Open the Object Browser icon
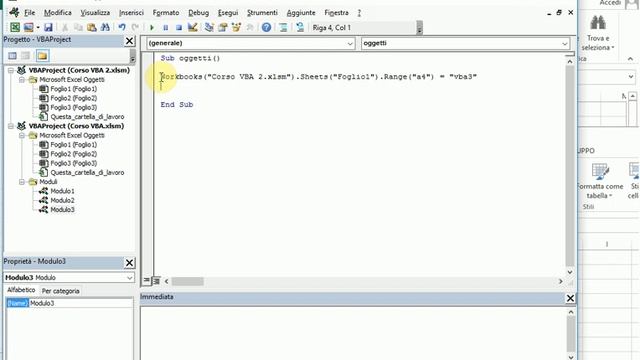 [x=236, y=27]
